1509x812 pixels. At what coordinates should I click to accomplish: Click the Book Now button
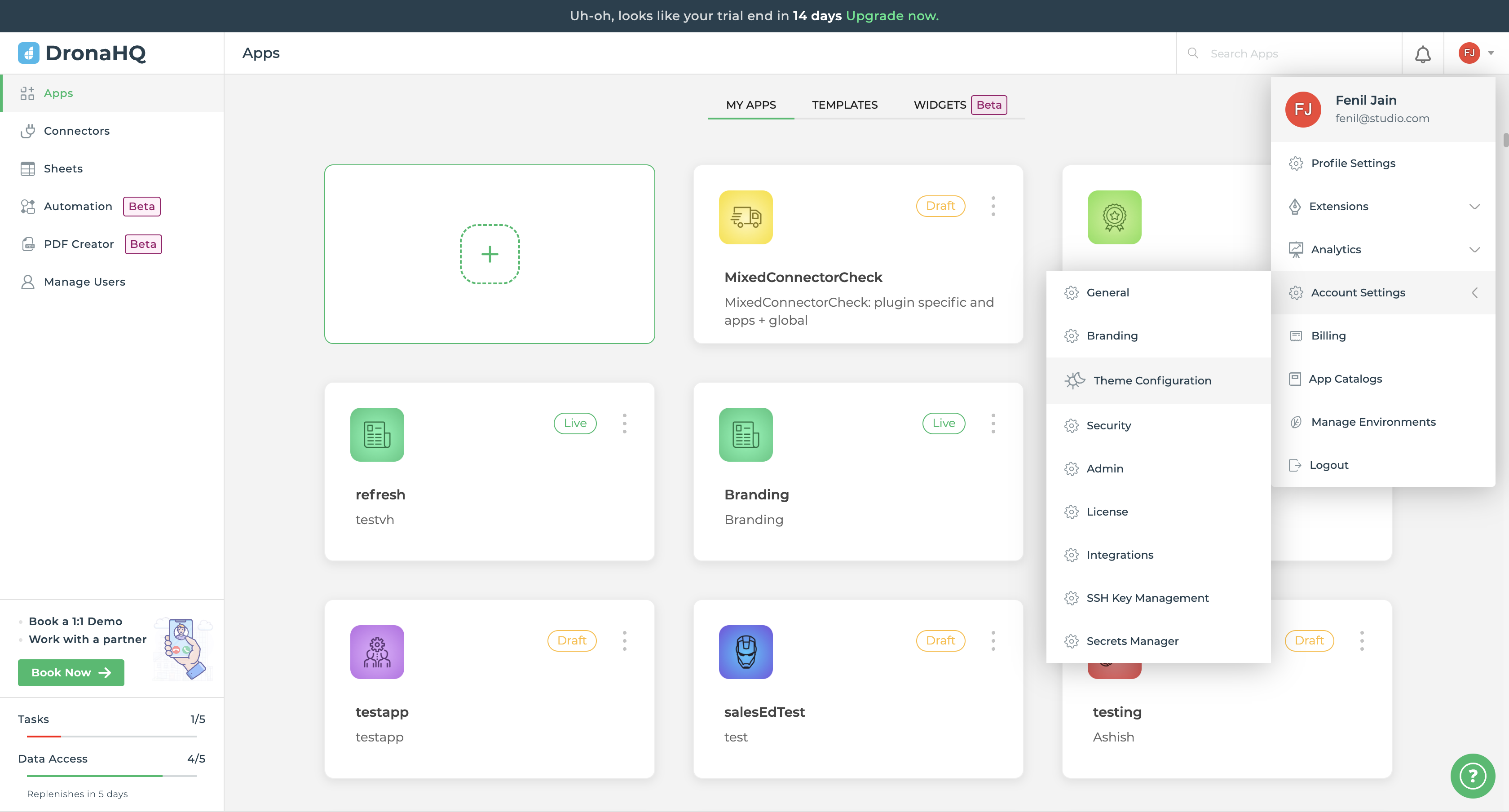pos(71,673)
